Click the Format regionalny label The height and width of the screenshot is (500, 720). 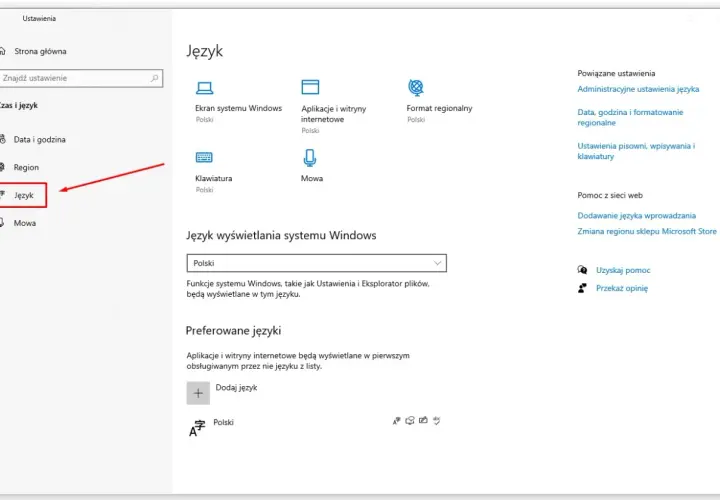point(439,108)
